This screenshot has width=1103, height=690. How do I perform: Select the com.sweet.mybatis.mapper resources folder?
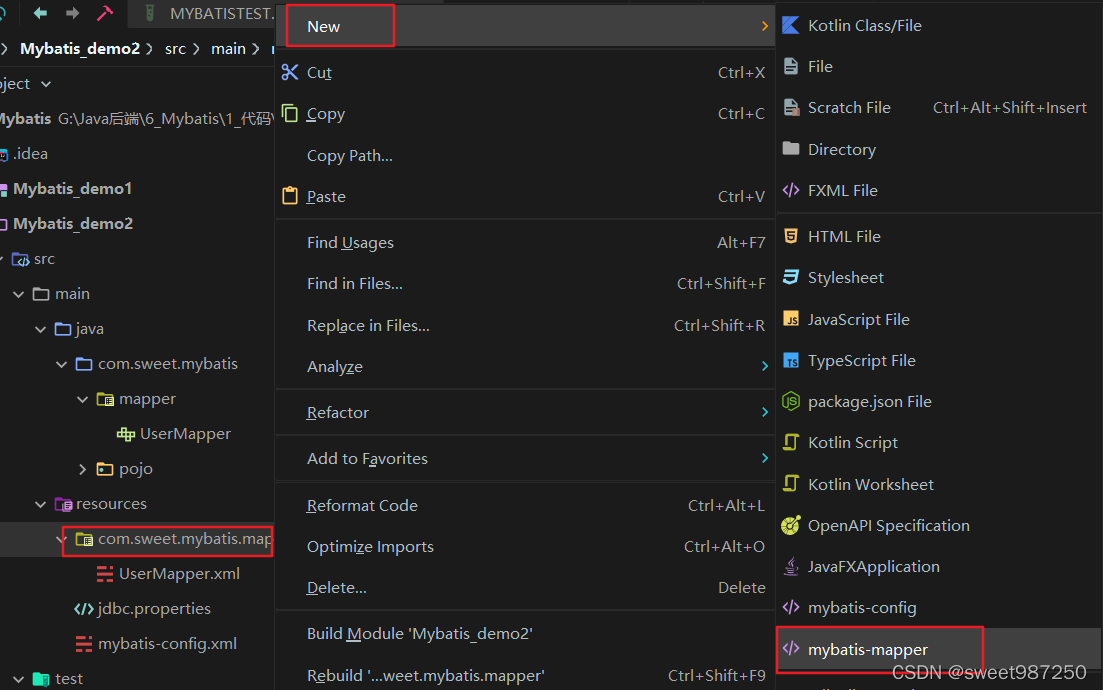[x=137, y=539]
